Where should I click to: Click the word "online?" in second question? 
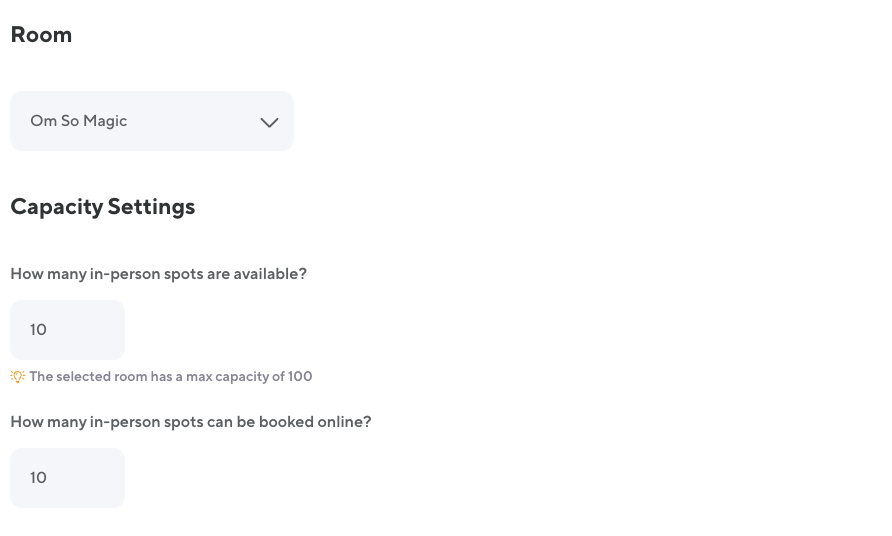pyautogui.click(x=342, y=422)
